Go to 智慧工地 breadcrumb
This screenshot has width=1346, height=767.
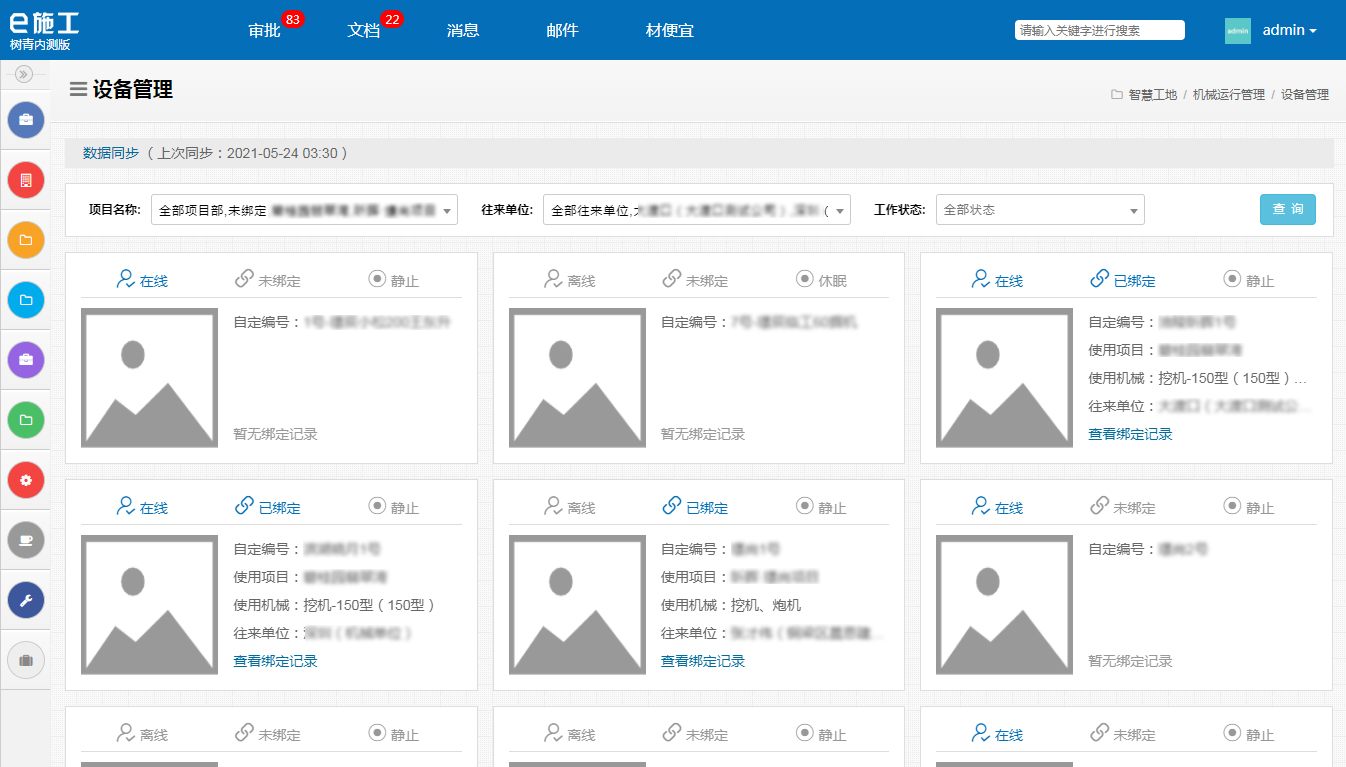point(1153,95)
